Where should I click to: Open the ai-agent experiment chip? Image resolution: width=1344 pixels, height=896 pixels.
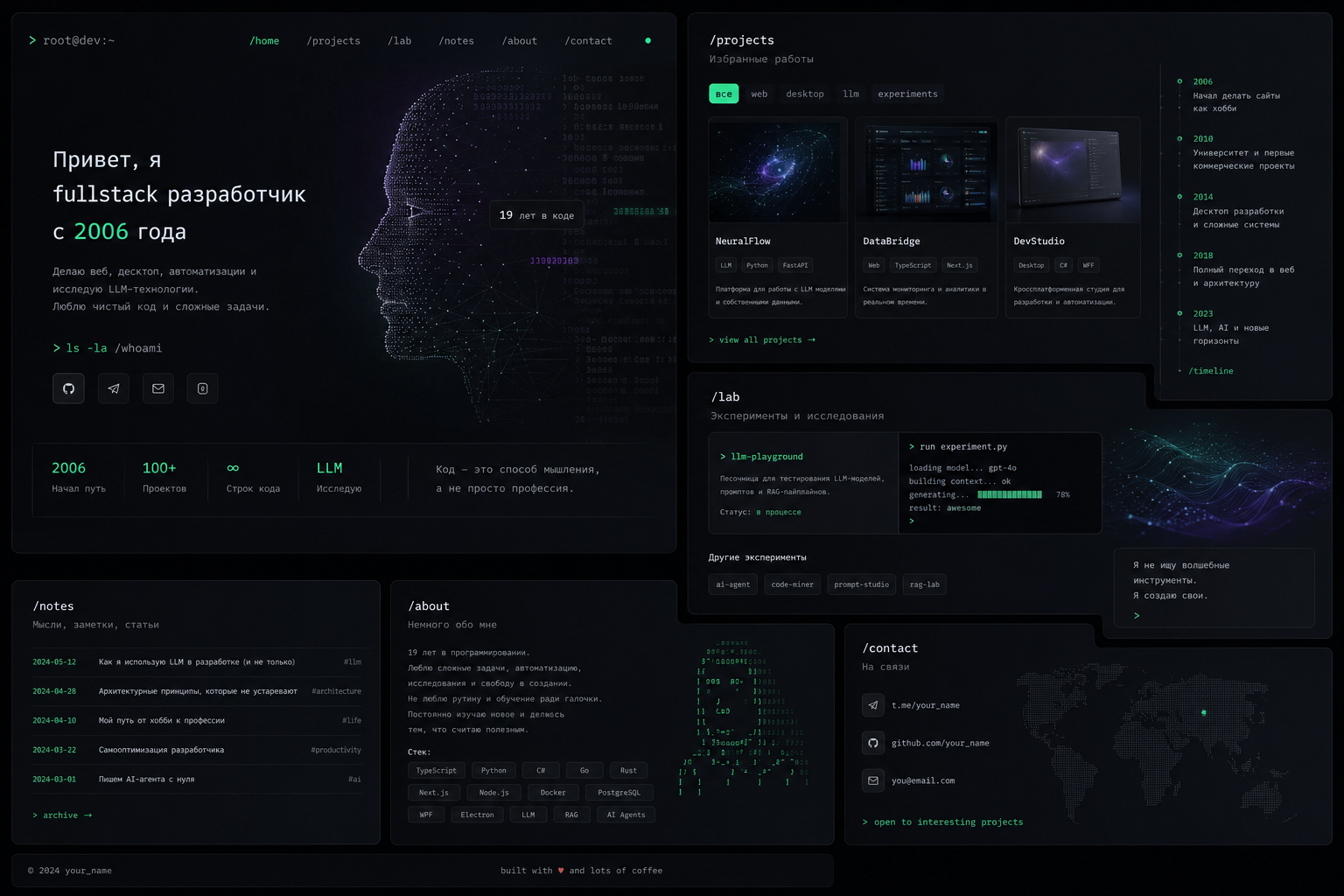click(x=733, y=584)
